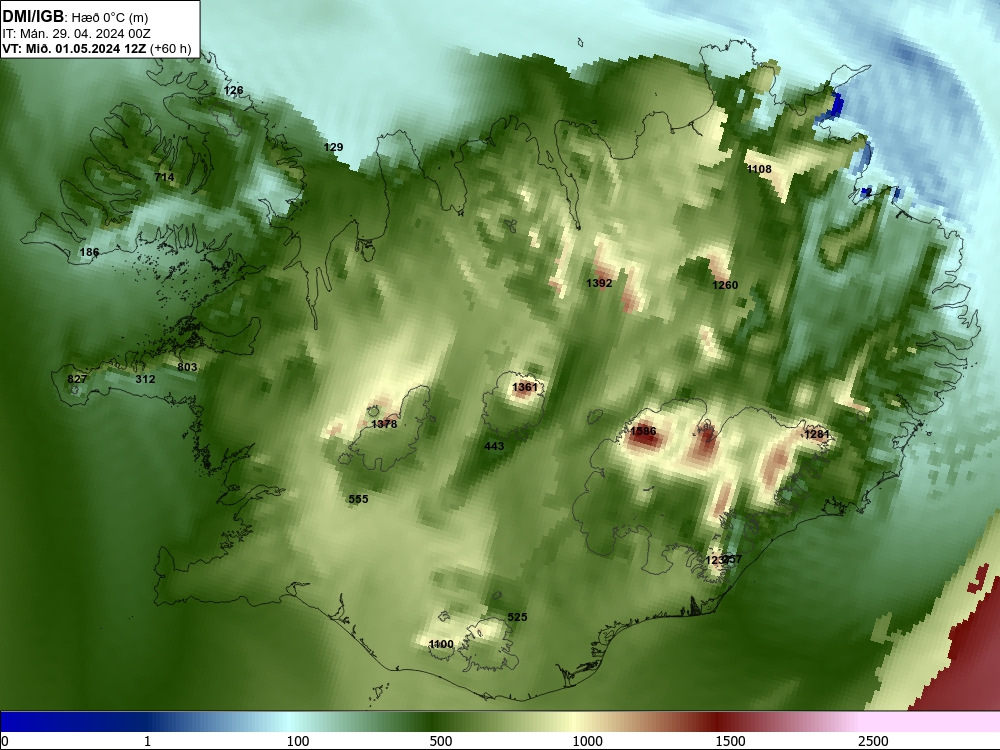Viewport: 1000px width, 750px height.
Task: Select the 1378 value label
Action: (x=384, y=424)
